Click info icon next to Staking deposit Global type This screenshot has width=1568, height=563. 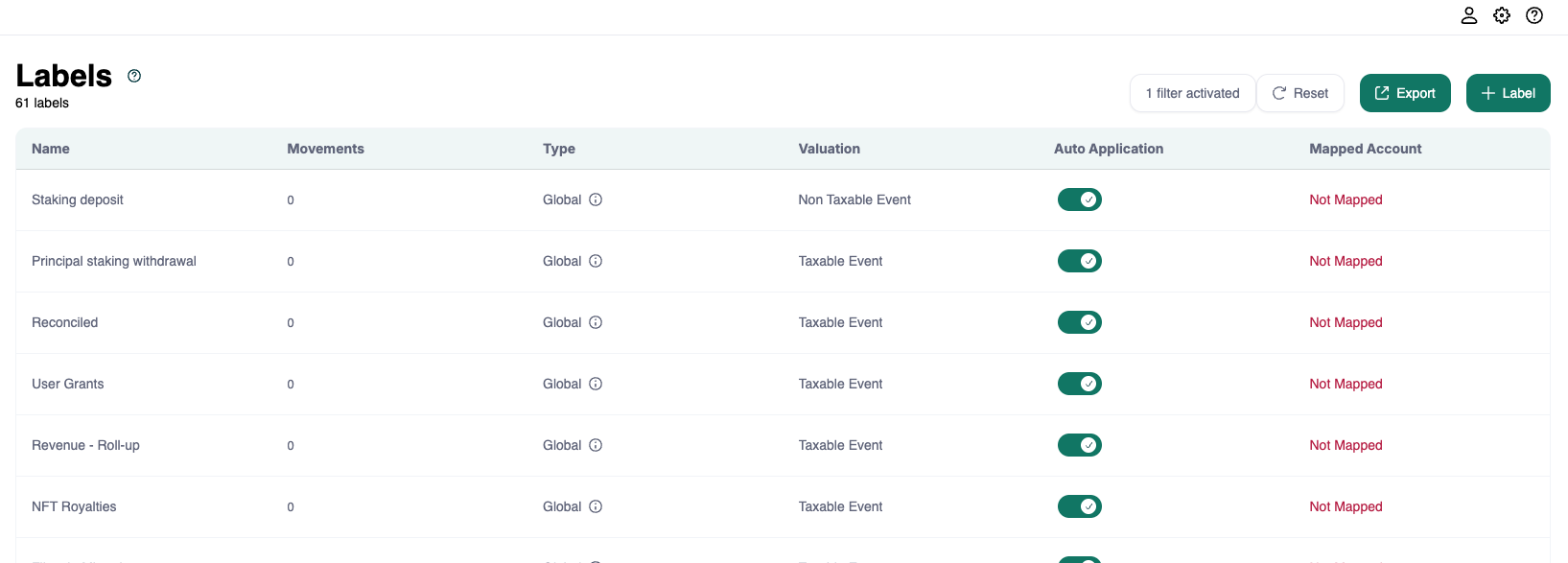click(596, 199)
